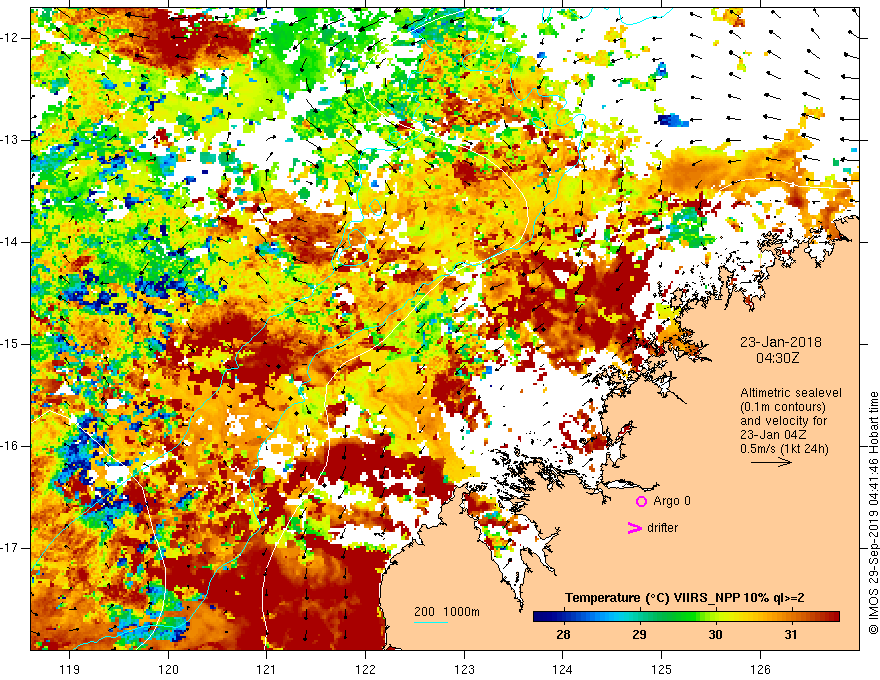
Task: Click the 'Argo 0' legend label
Action: point(672,501)
